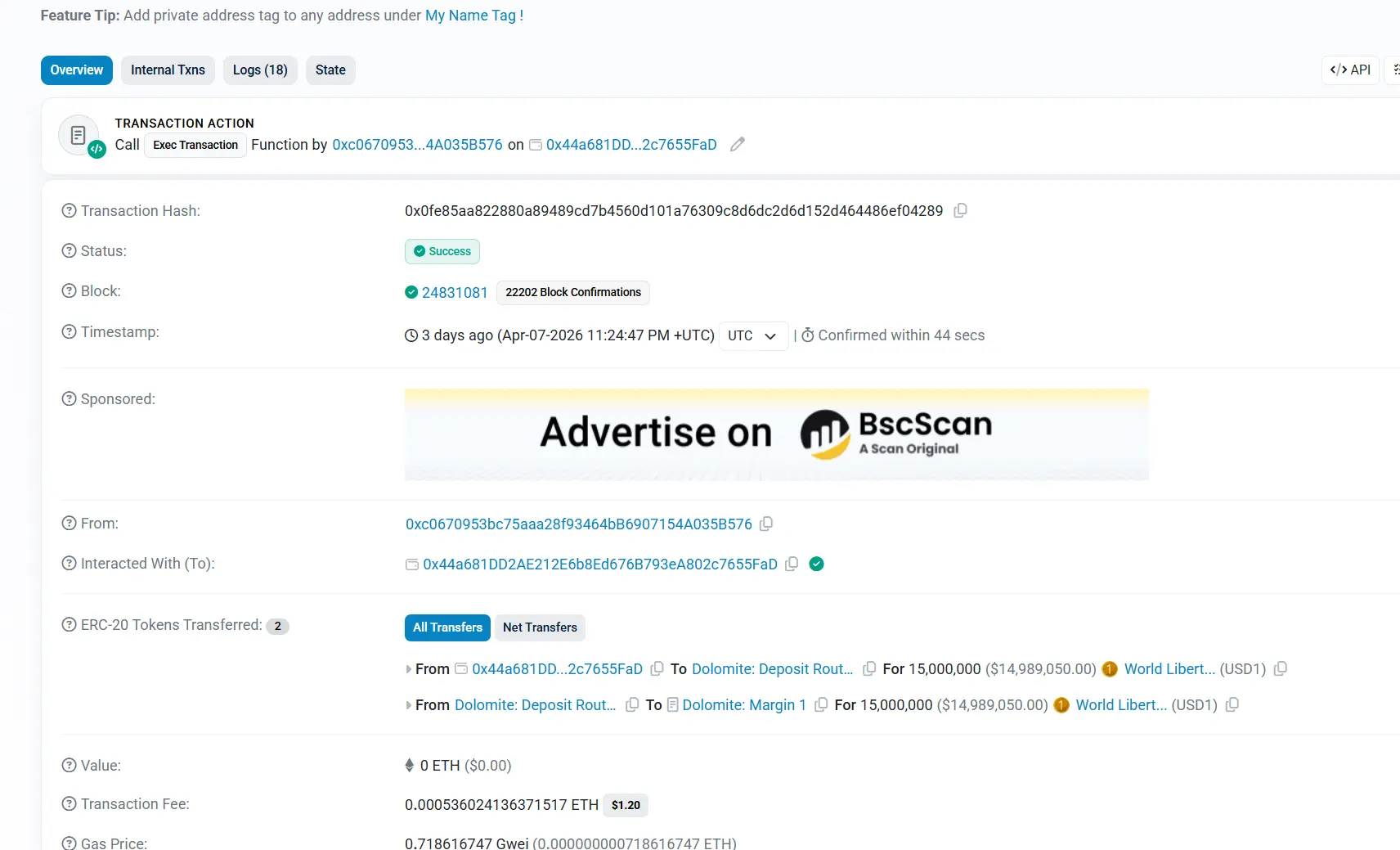Click the help icon beside From
The height and width of the screenshot is (850, 1400).
coord(70,524)
